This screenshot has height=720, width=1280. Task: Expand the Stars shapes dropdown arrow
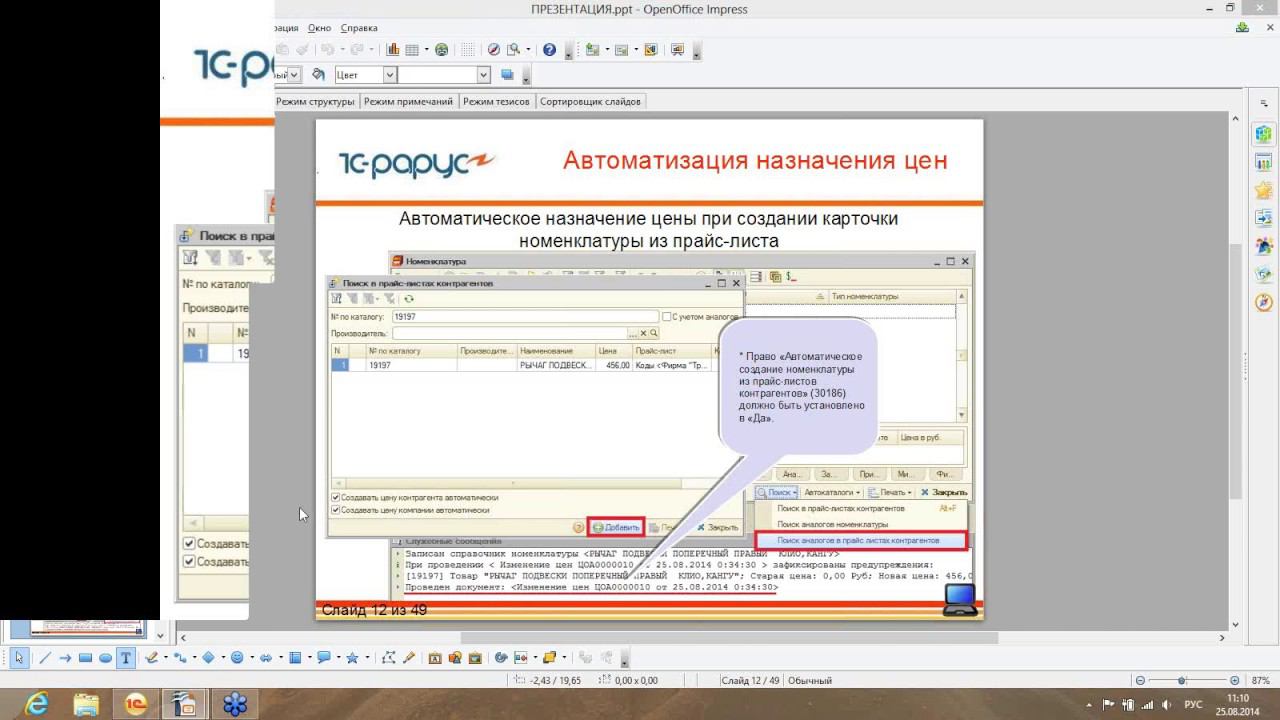click(x=367, y=658)
